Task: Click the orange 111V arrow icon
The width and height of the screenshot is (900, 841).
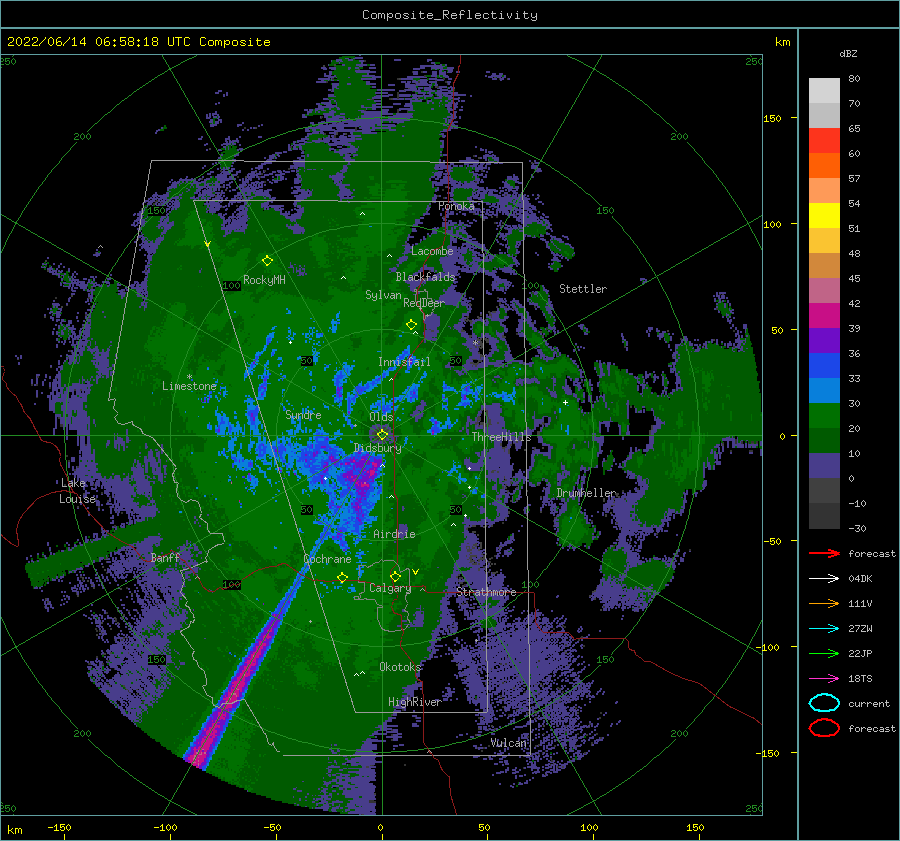Action: pos(824,603)
